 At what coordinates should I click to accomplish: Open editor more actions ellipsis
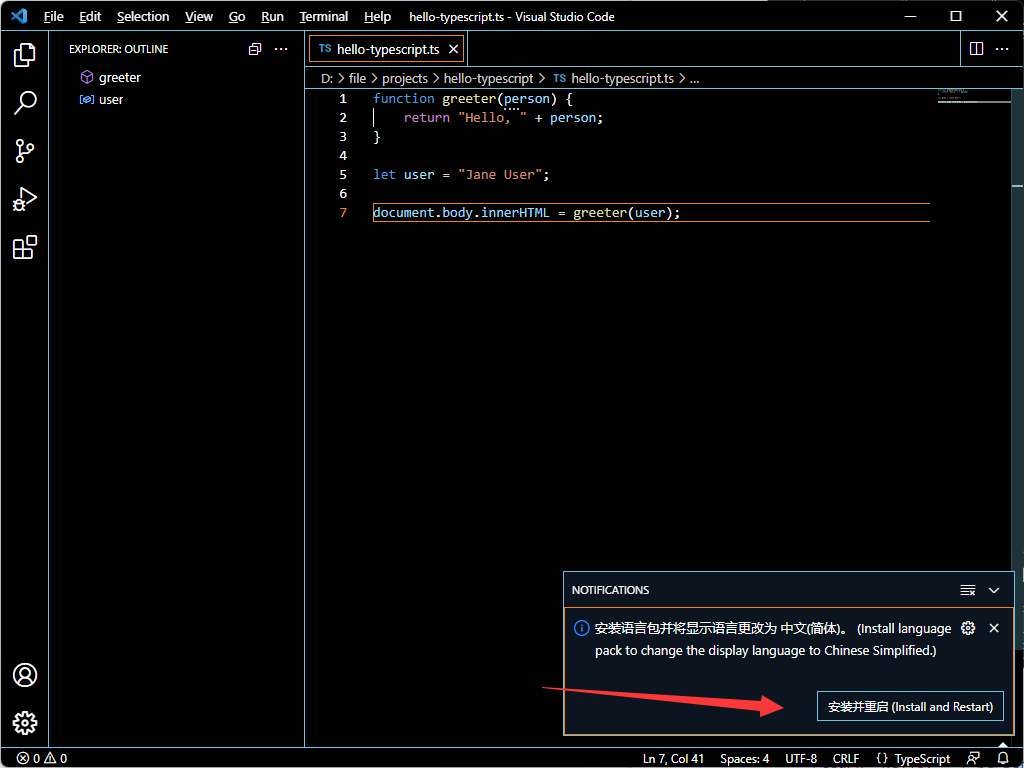1003,49
